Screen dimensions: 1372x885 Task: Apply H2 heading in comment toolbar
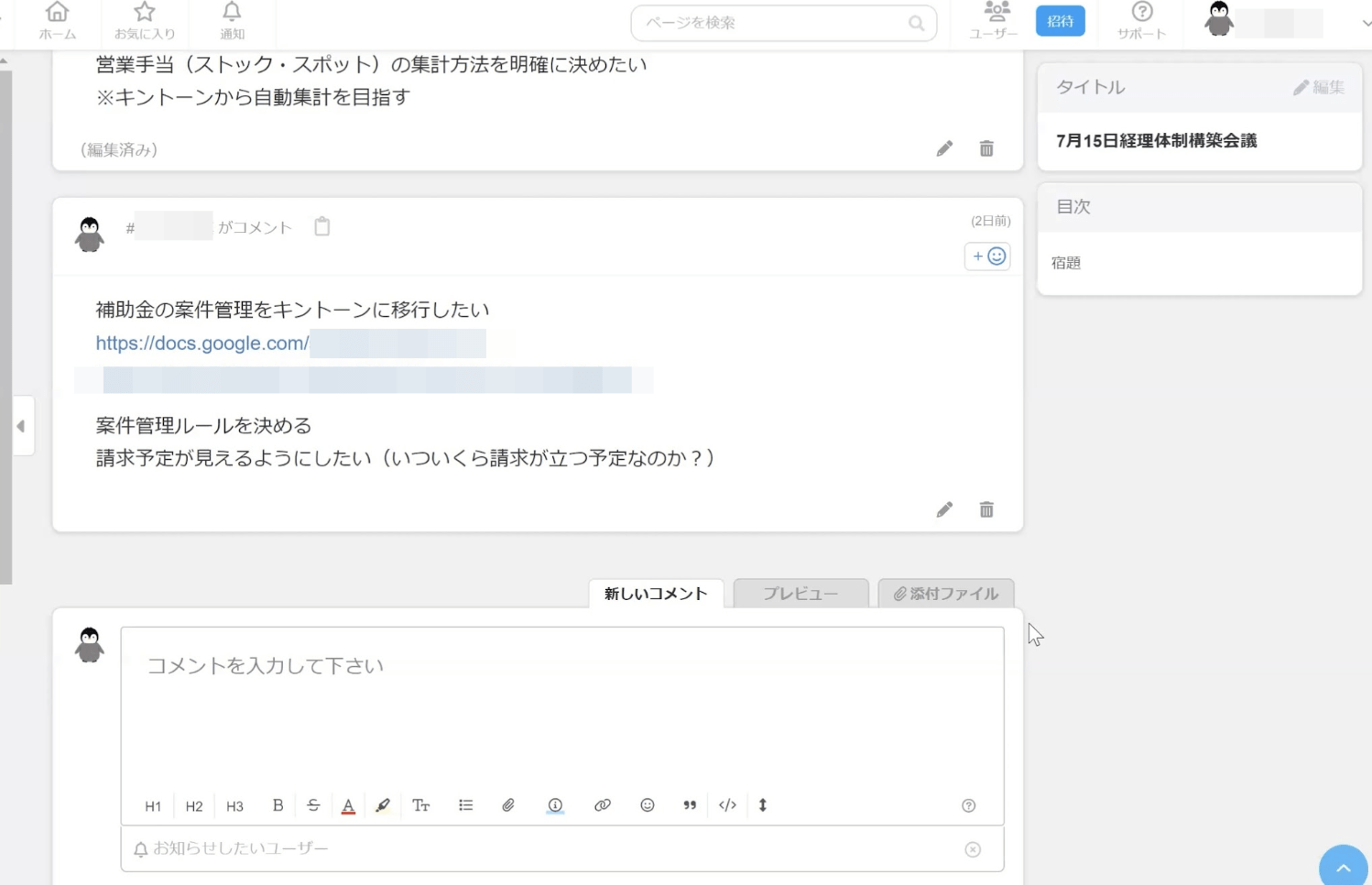point(193,805)
